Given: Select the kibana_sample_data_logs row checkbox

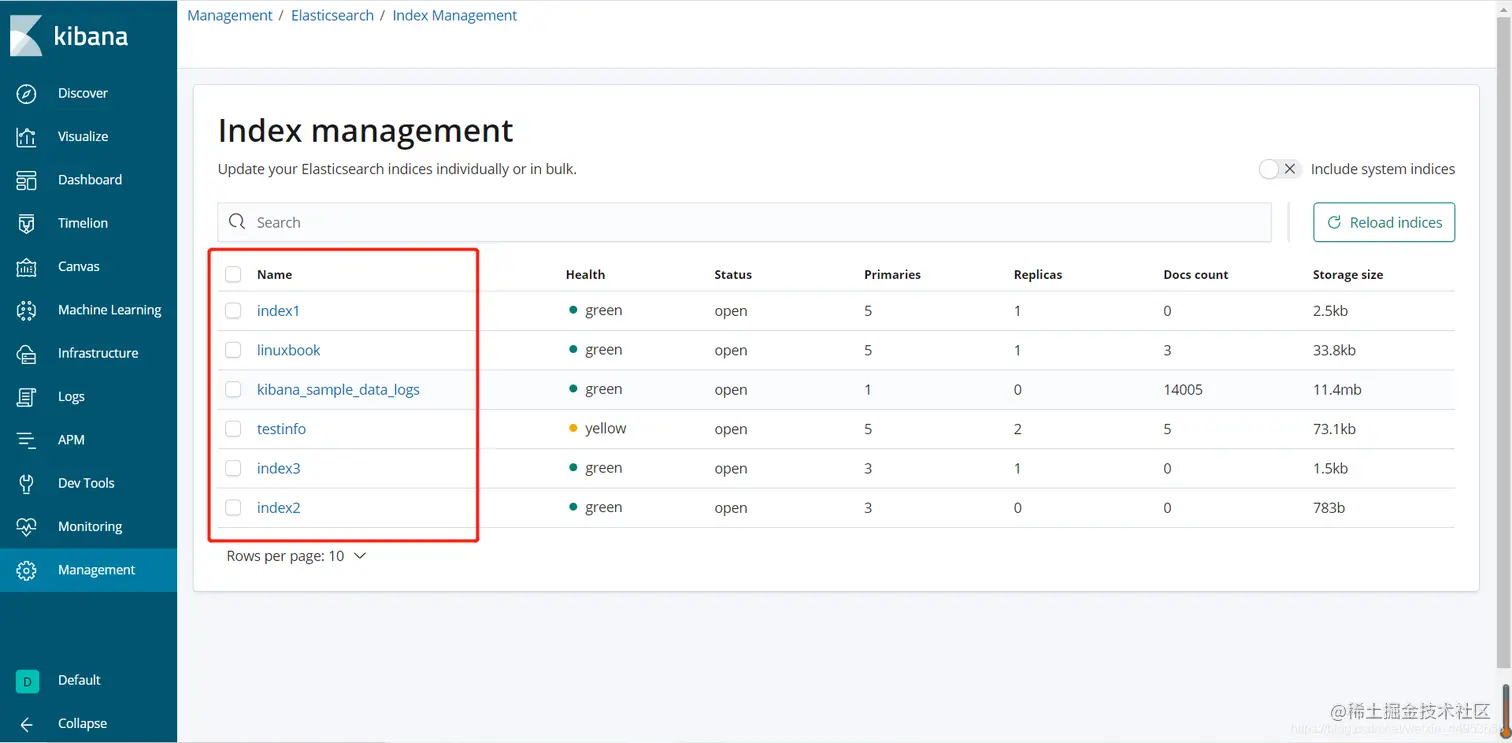Looking at the screenshot, I should [x=233, y=389].
